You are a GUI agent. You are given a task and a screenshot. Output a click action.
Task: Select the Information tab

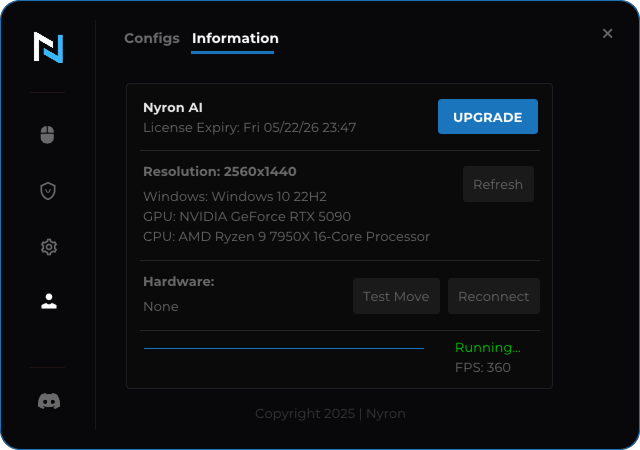point(235,38)
